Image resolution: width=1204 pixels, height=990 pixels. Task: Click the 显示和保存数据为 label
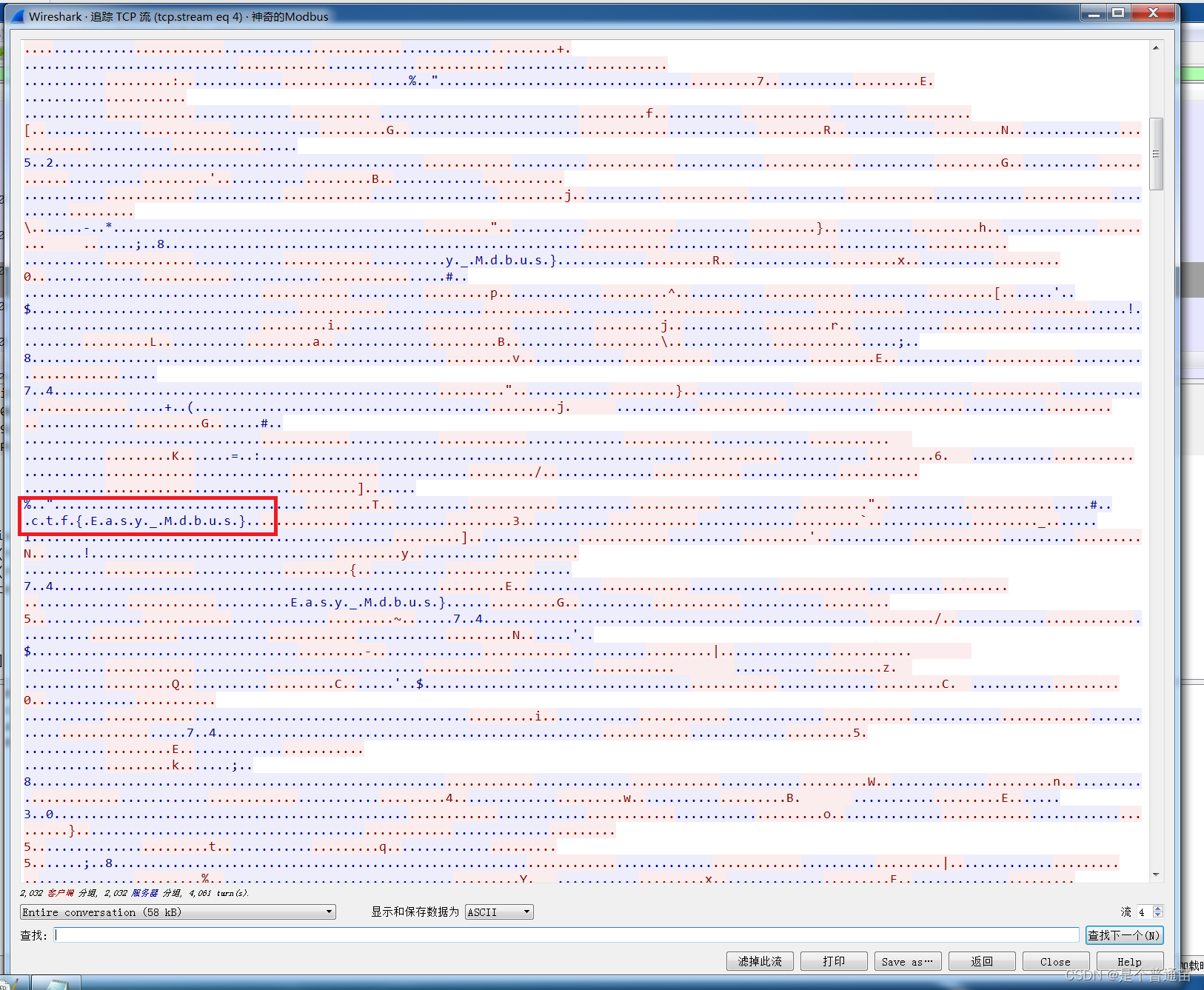415,912
